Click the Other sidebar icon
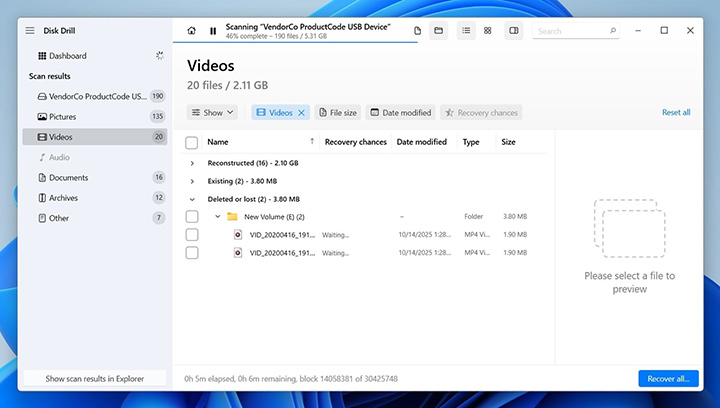720x408 pixels. coord(42,218)
